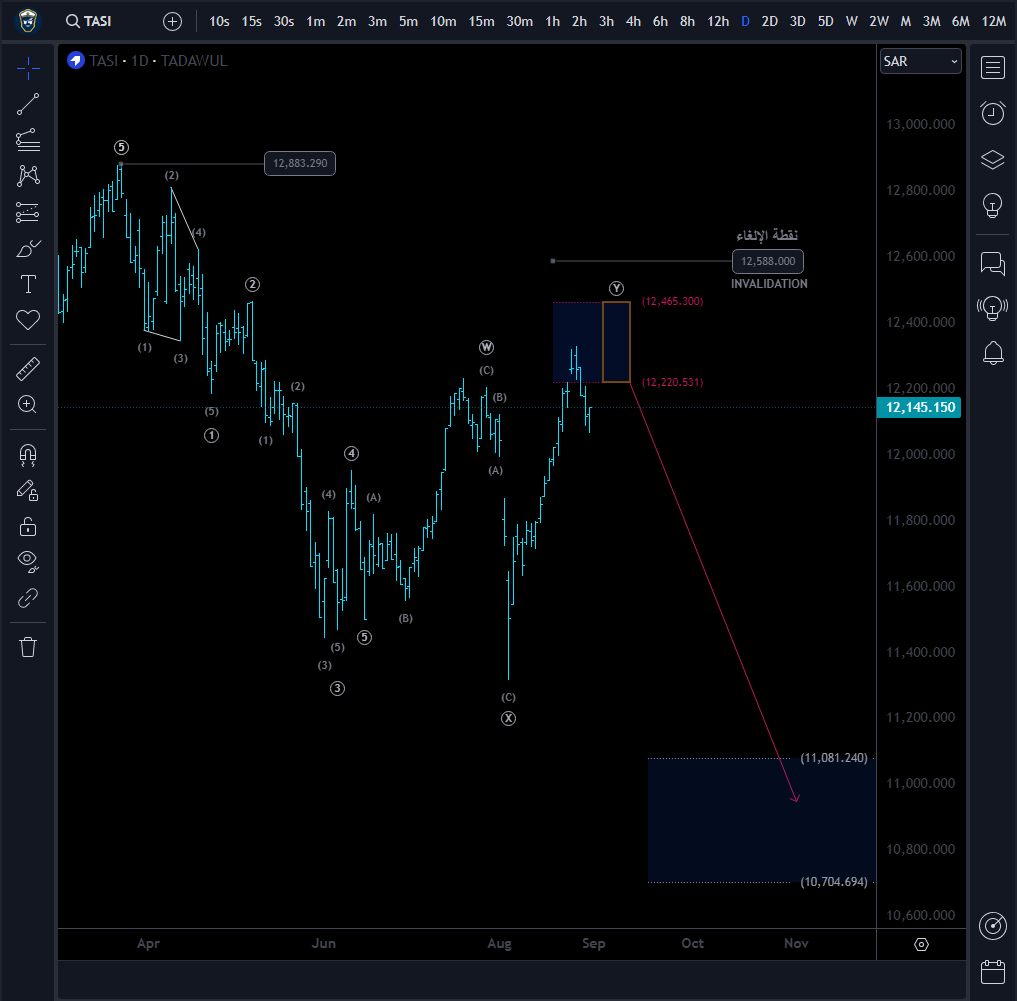Viewport: 1017px width, 1001px height.
Task: Open the SAR currency dropdown
Action: pyautogui.click(x=920, y=61)
